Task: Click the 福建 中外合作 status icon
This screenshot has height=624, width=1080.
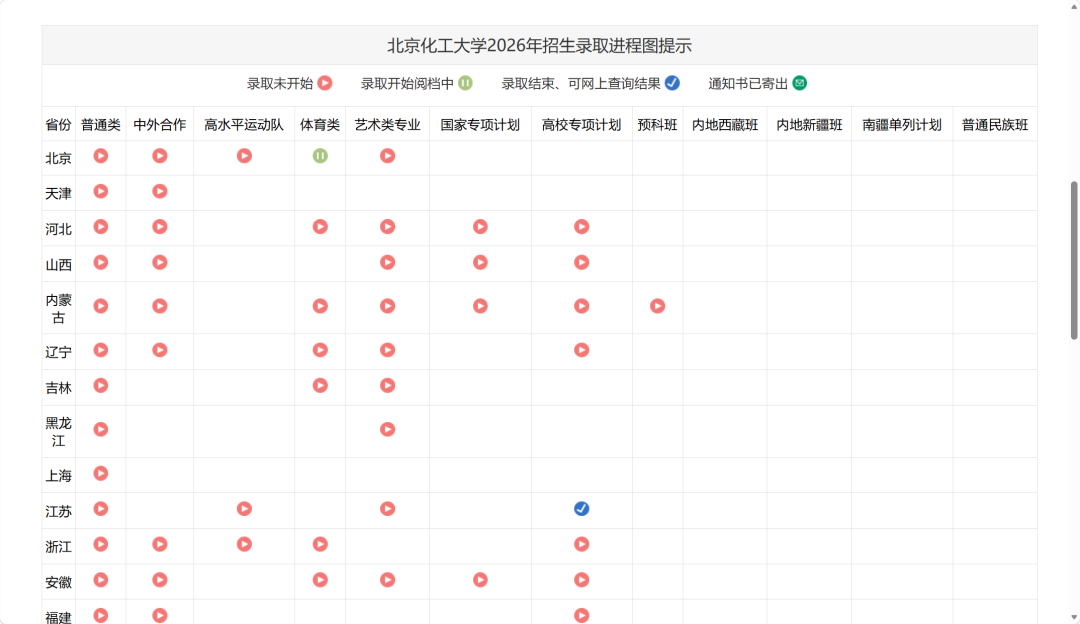Action: (160, 615)
